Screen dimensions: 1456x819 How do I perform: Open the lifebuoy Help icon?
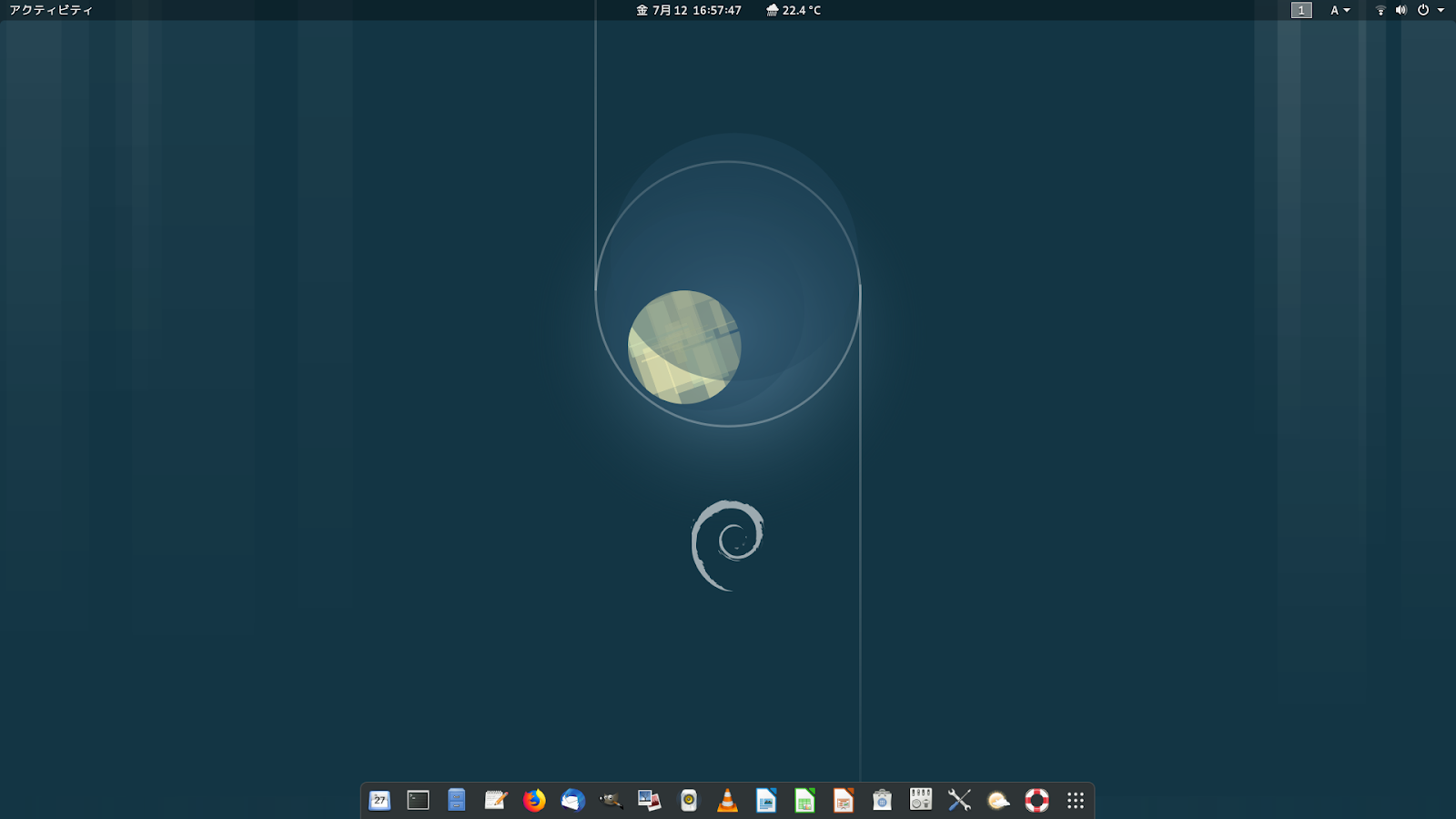pyautogui.click(x=1036, y=801)
